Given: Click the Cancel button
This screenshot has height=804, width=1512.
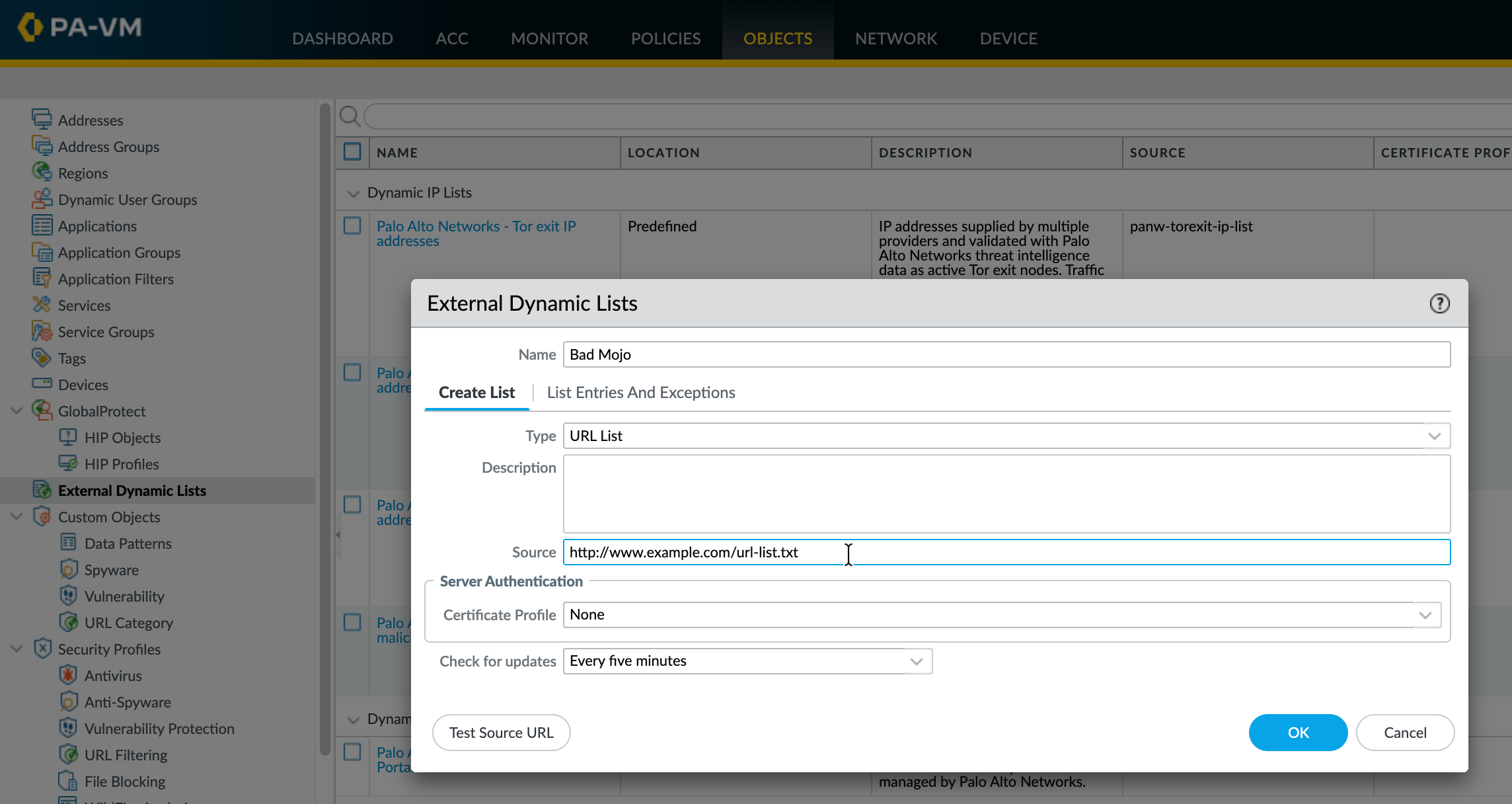Looking at the screenshot, I should 1404,733.
